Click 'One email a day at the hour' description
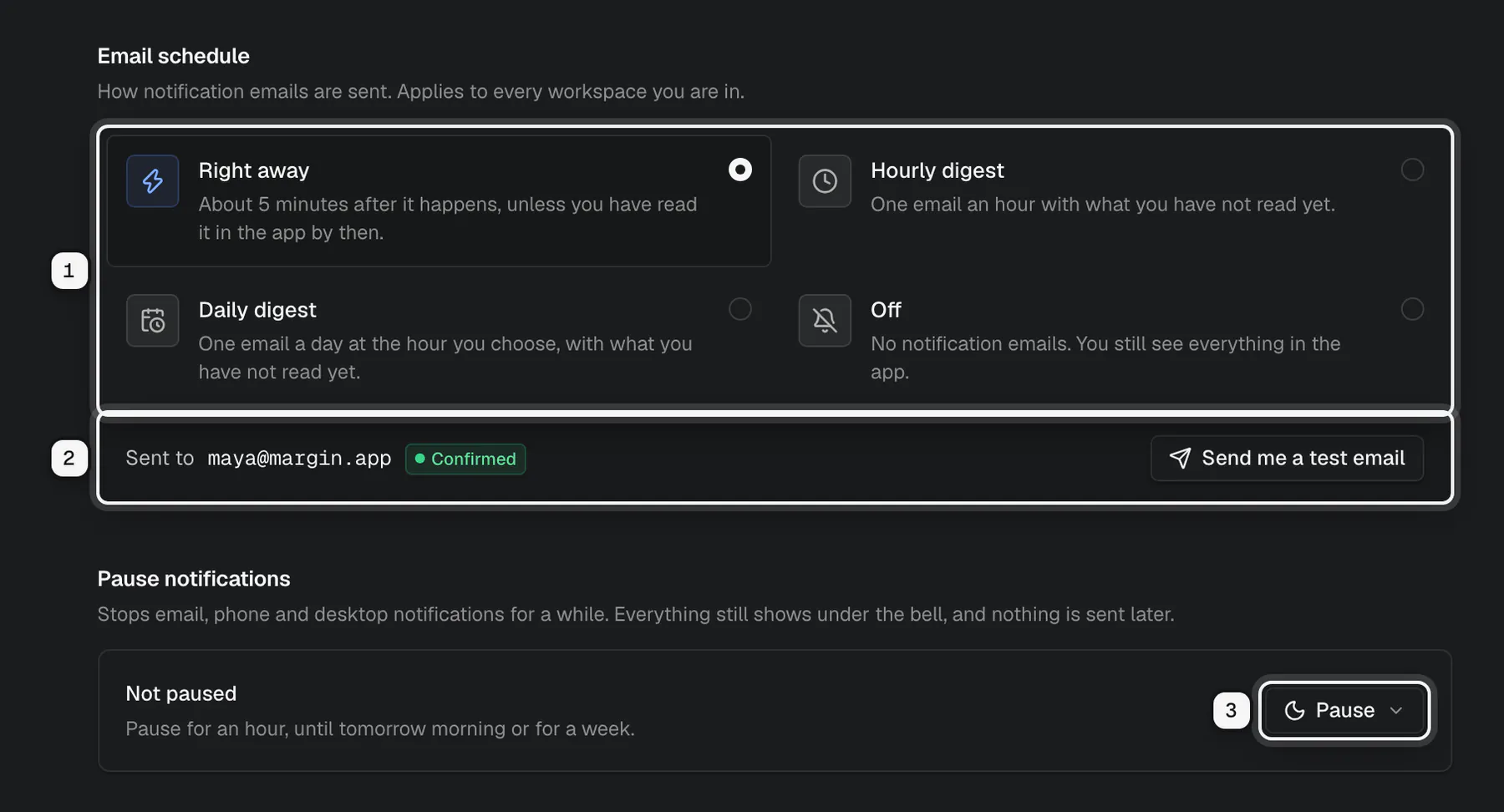 click(445, 358)
